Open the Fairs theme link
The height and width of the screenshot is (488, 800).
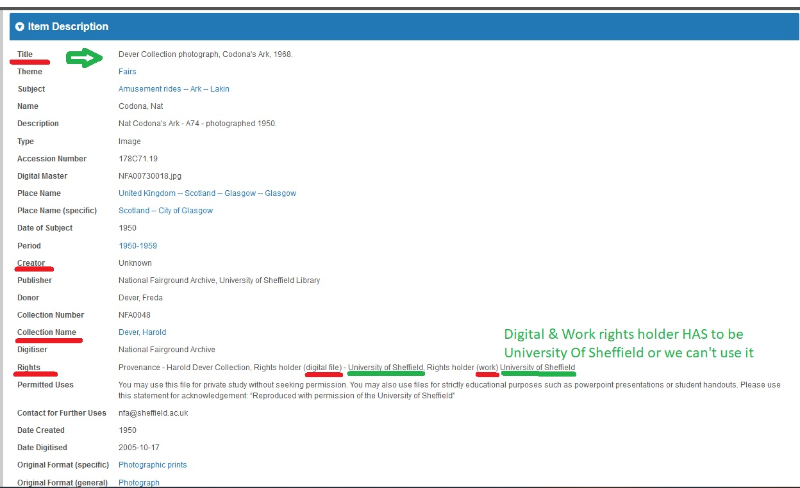coord(127,71)
